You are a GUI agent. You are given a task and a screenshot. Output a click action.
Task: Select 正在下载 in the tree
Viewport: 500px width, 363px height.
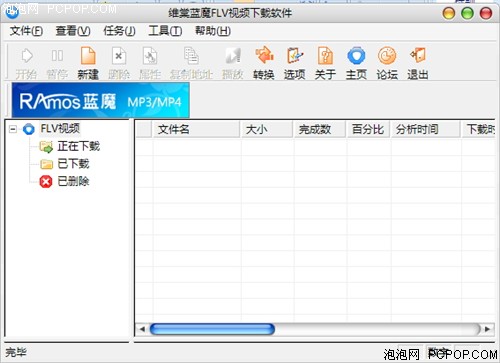79,146
